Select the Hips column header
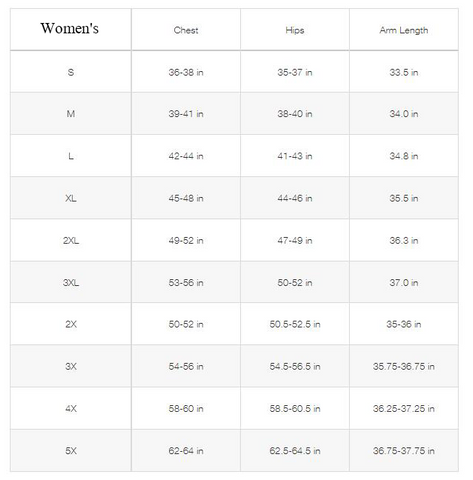The image size is (473, 480). [x=295, y=30]
